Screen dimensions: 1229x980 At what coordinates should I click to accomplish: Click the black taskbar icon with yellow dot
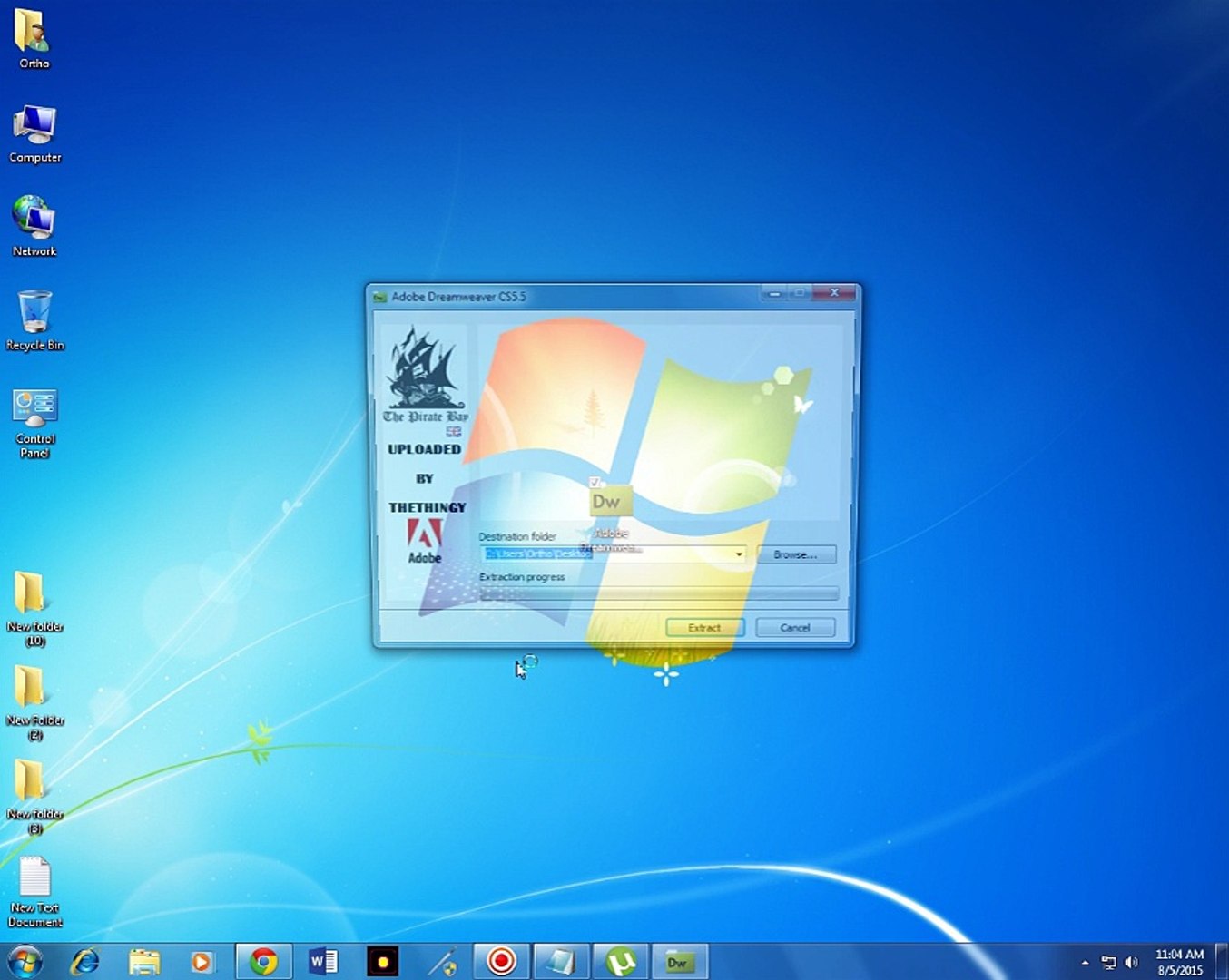[x=382, y=961]
